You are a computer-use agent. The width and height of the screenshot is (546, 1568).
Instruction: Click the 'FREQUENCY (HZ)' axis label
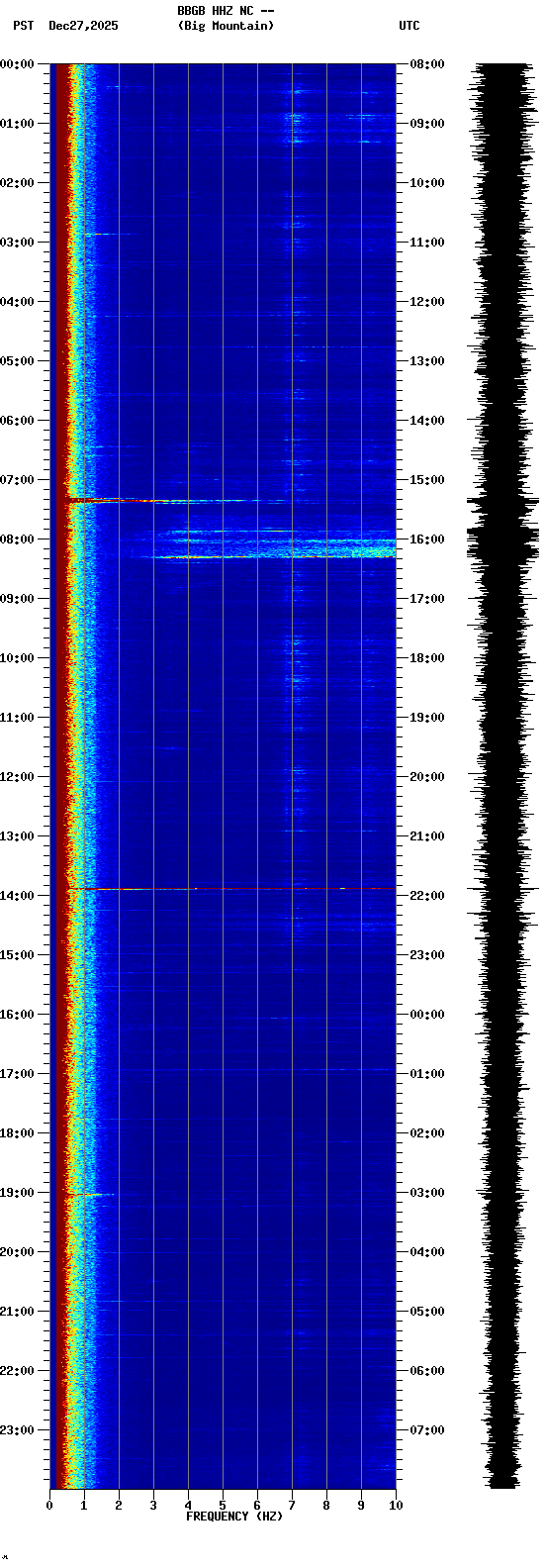pos(234,1516)
